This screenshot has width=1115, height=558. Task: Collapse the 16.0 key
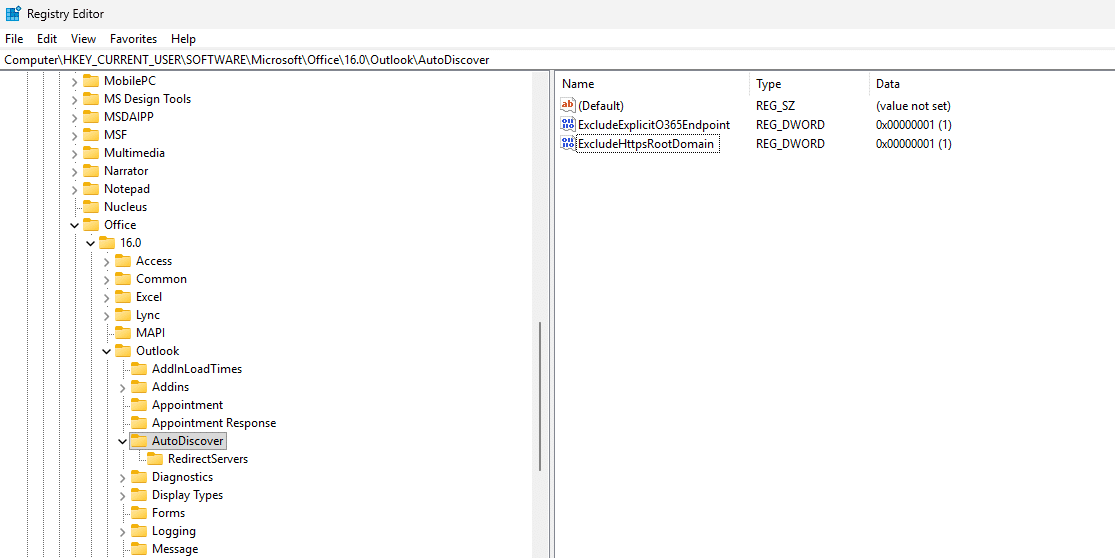[90, 243]
